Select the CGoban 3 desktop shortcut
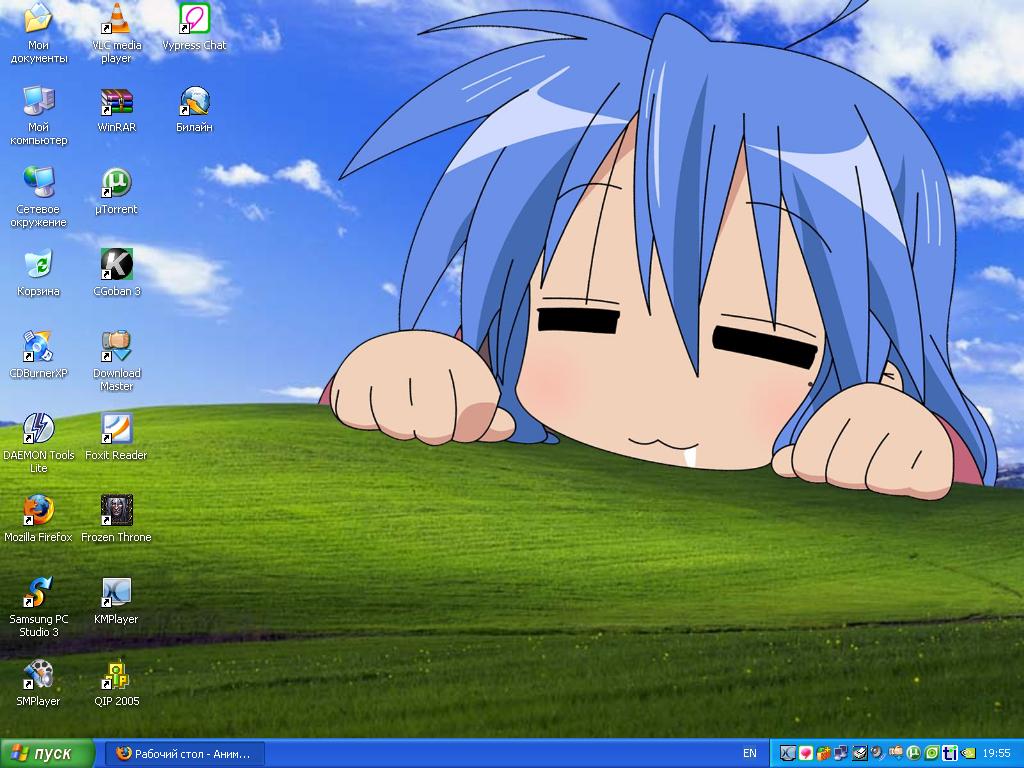Screen dimensions: 1024x768 [116, 273]
